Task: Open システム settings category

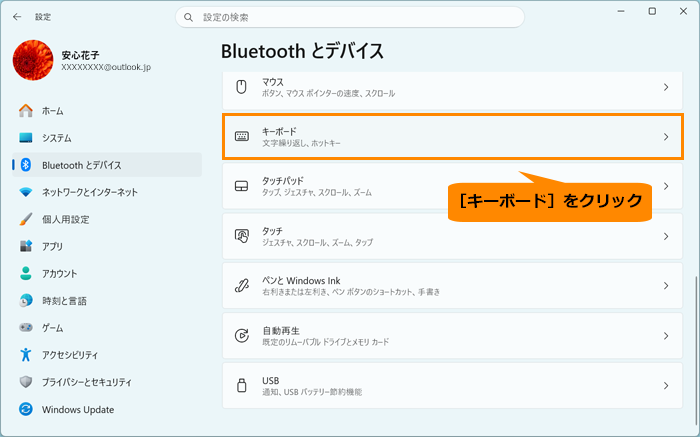Action: pos(107,138)
